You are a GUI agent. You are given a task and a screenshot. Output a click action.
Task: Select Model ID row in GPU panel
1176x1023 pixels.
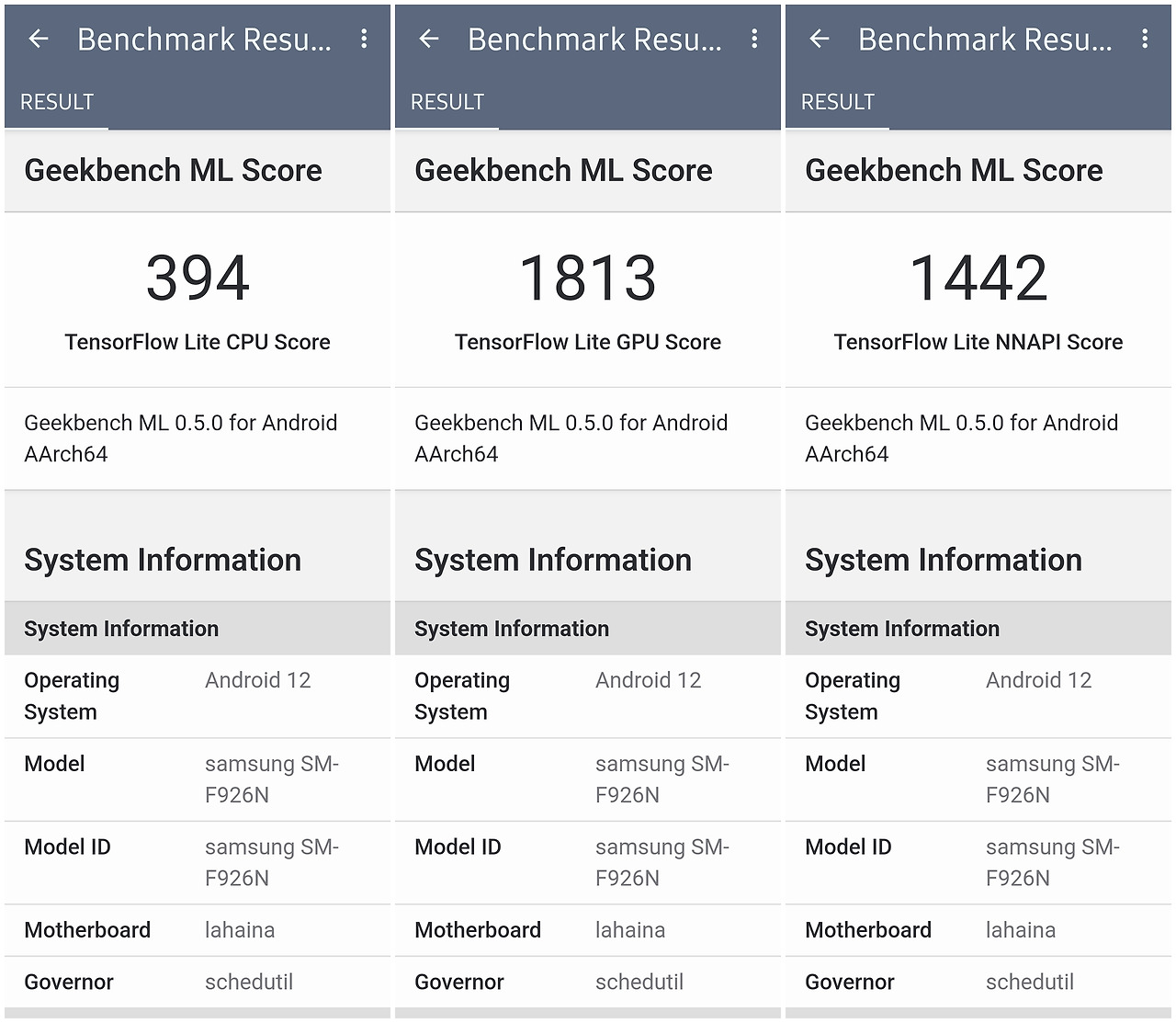pos(588,862)
